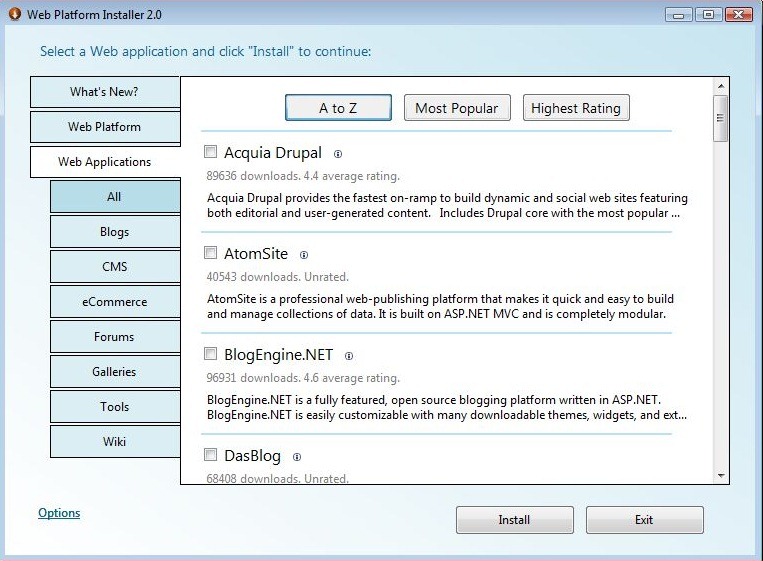This screenshot has height=561, width=763.
Task: Open the What's New? tab
Action: [x=105, y=92]
